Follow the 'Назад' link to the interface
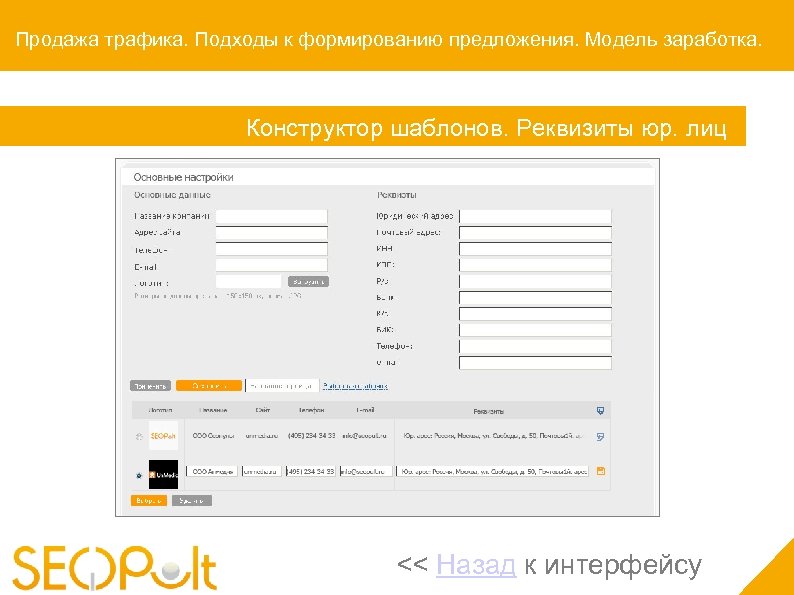Viewport: 794px width, 595px height. click(x=475, y=564)
